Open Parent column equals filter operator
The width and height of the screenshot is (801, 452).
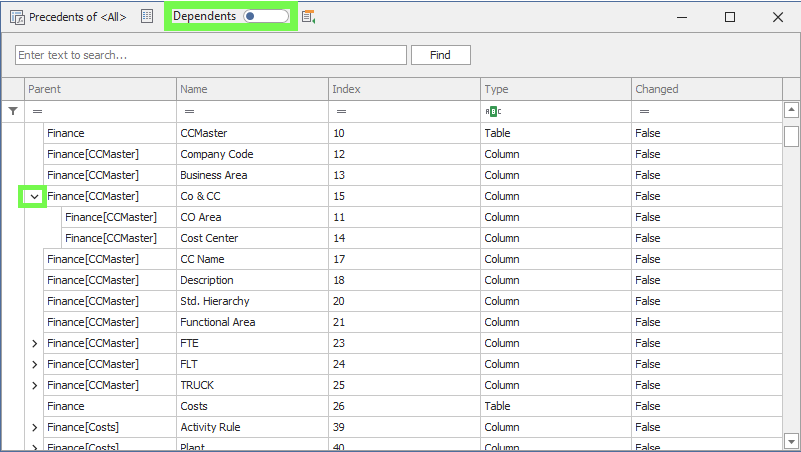point(37,112)
